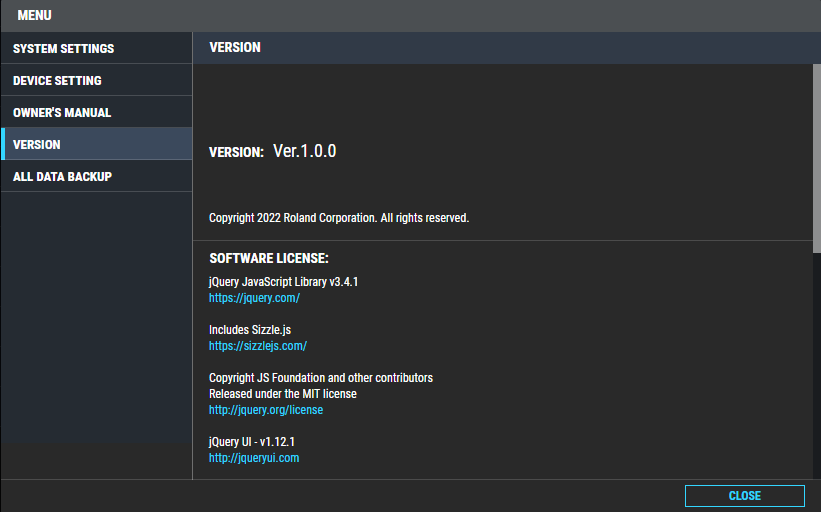Screen dimensions: 821x512
Task: Click the SOFTWARE LICENSE heading
Action: [x=269, y=258]
